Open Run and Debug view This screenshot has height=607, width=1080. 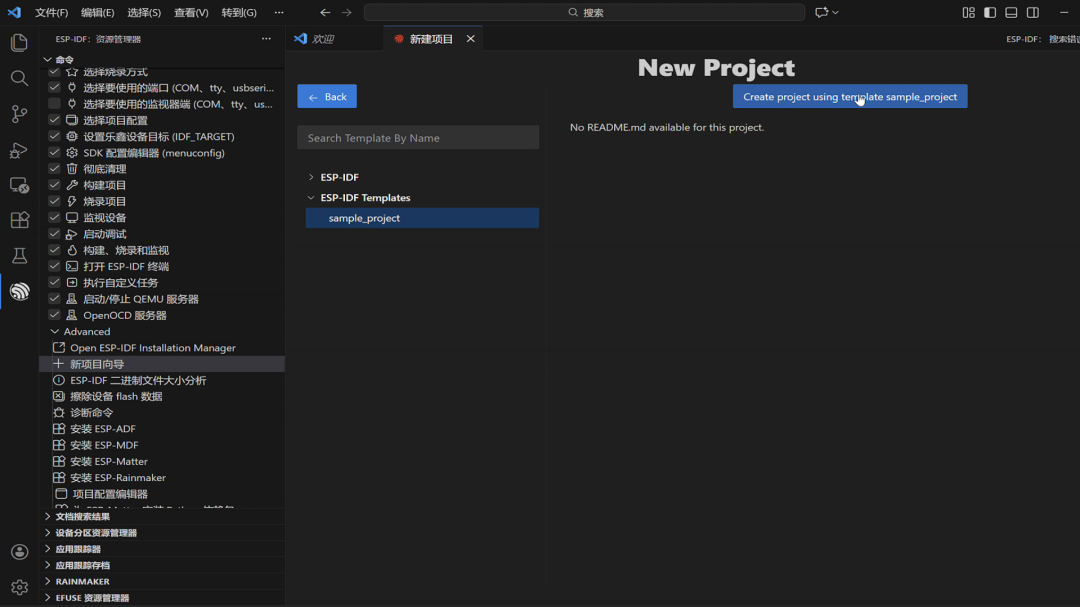coord(19,150)
